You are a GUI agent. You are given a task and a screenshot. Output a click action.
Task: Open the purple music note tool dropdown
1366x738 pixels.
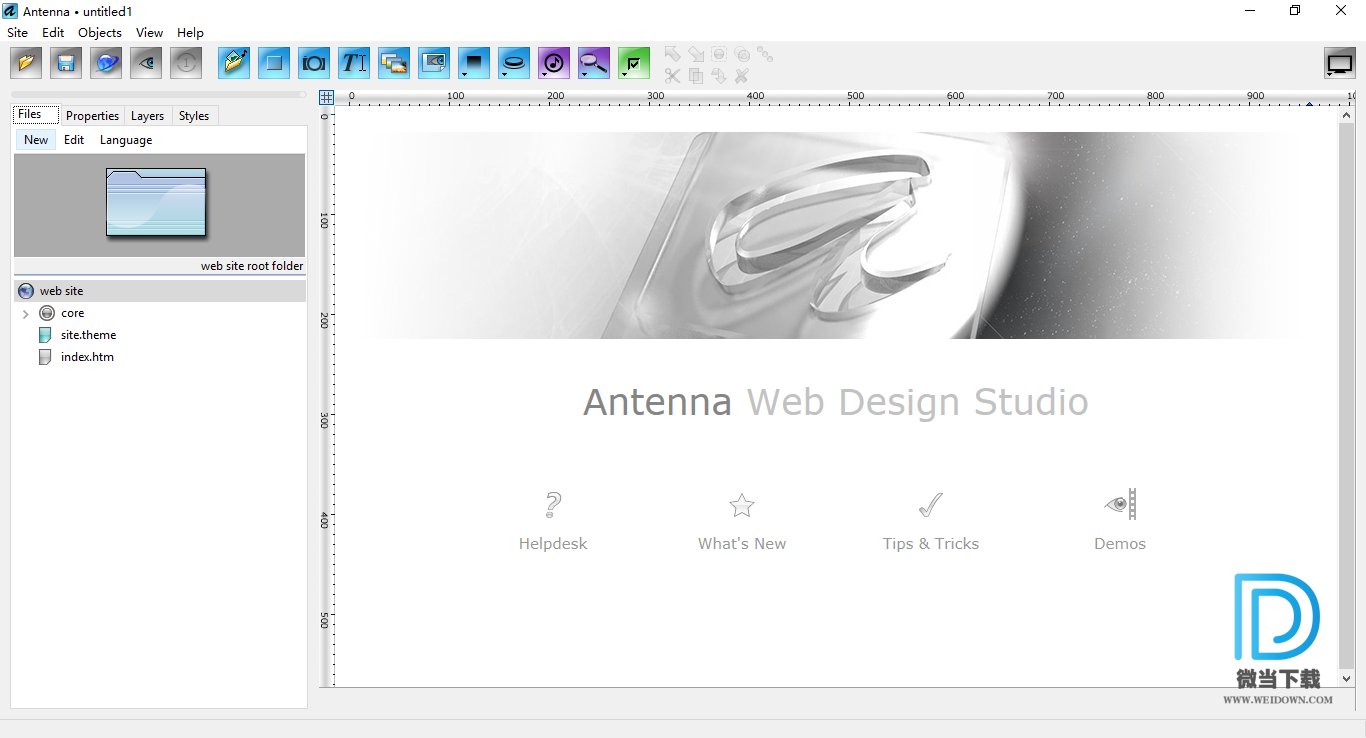click(x=554, y=63)
